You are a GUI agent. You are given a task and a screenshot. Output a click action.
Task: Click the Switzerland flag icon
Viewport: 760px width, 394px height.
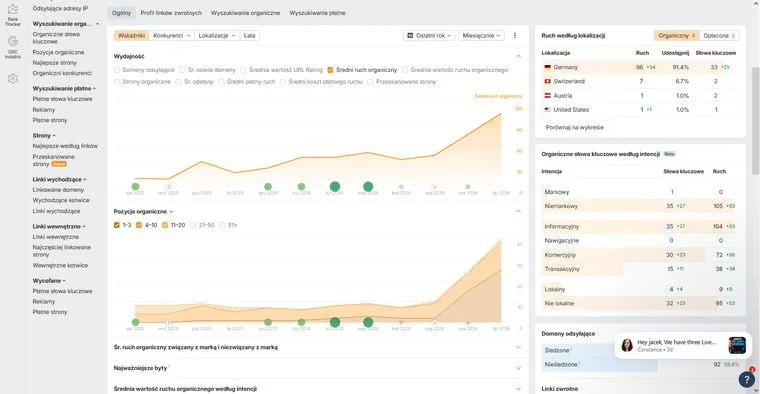pos(548,81)
